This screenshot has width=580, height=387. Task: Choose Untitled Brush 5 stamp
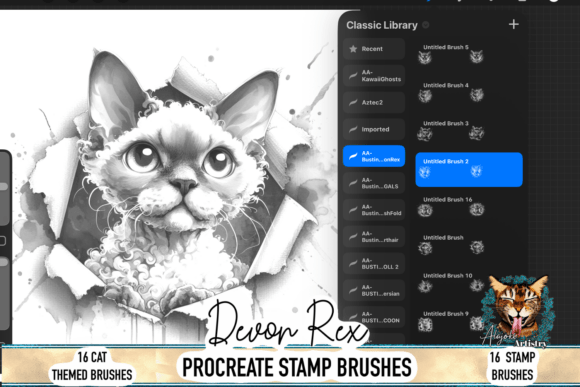pyautogui.click(x=469, y=54)
